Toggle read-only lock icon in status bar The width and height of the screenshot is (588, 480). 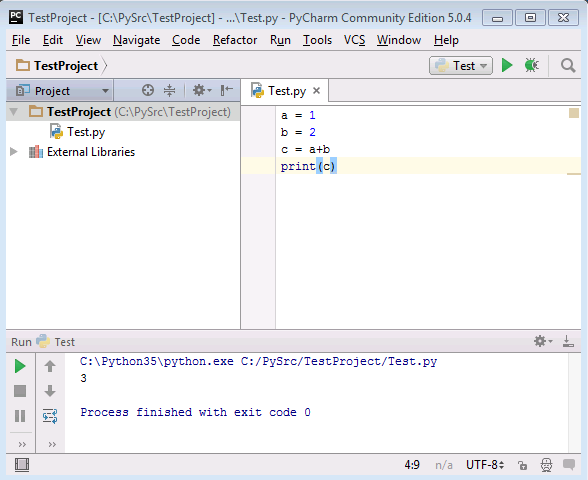[x=522, y=465]
